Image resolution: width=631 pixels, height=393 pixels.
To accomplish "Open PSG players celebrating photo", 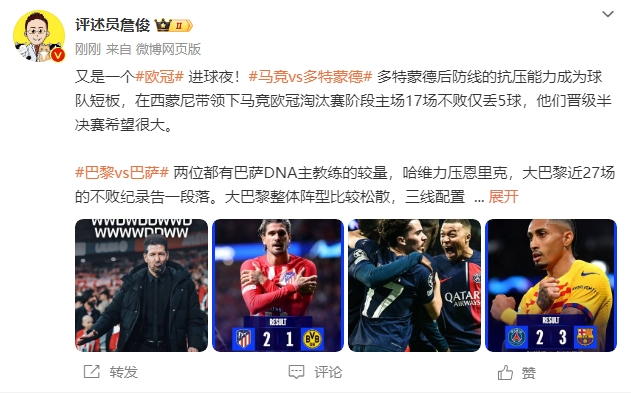I will pyautogui.click(x=414, y=285).
